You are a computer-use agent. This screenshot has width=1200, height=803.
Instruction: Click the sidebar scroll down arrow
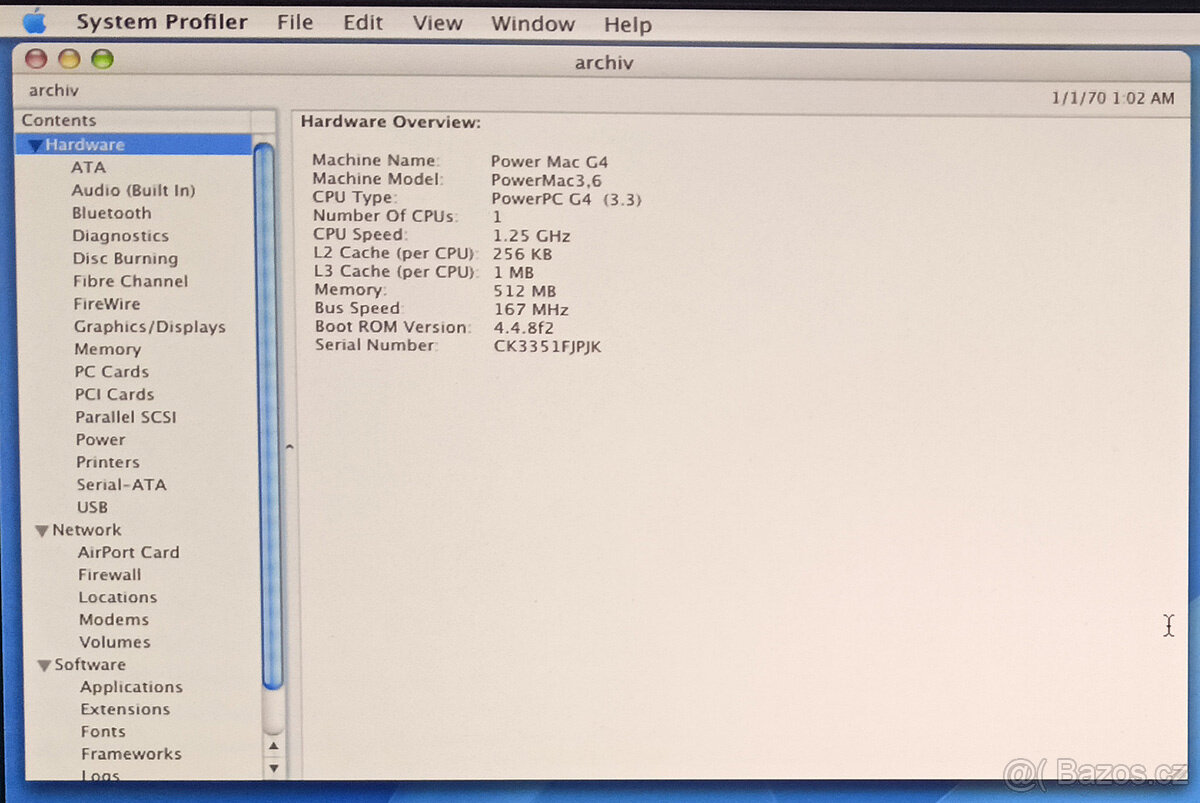point(273,768)
